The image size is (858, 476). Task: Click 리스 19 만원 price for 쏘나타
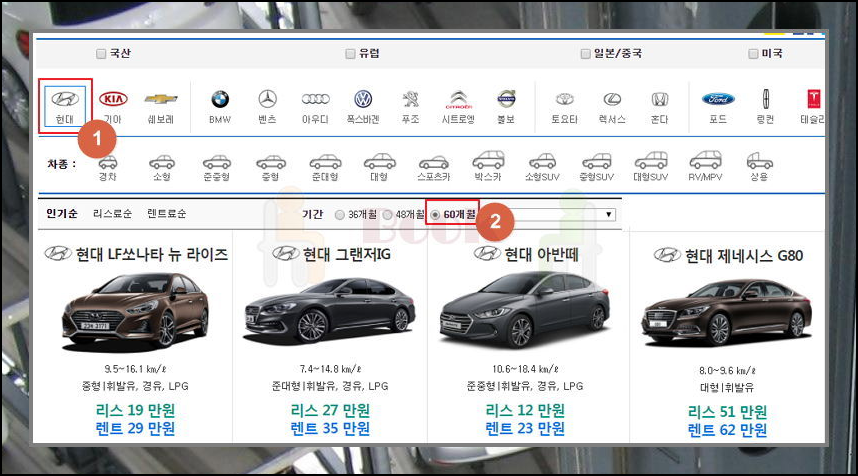tap(135, 410)
